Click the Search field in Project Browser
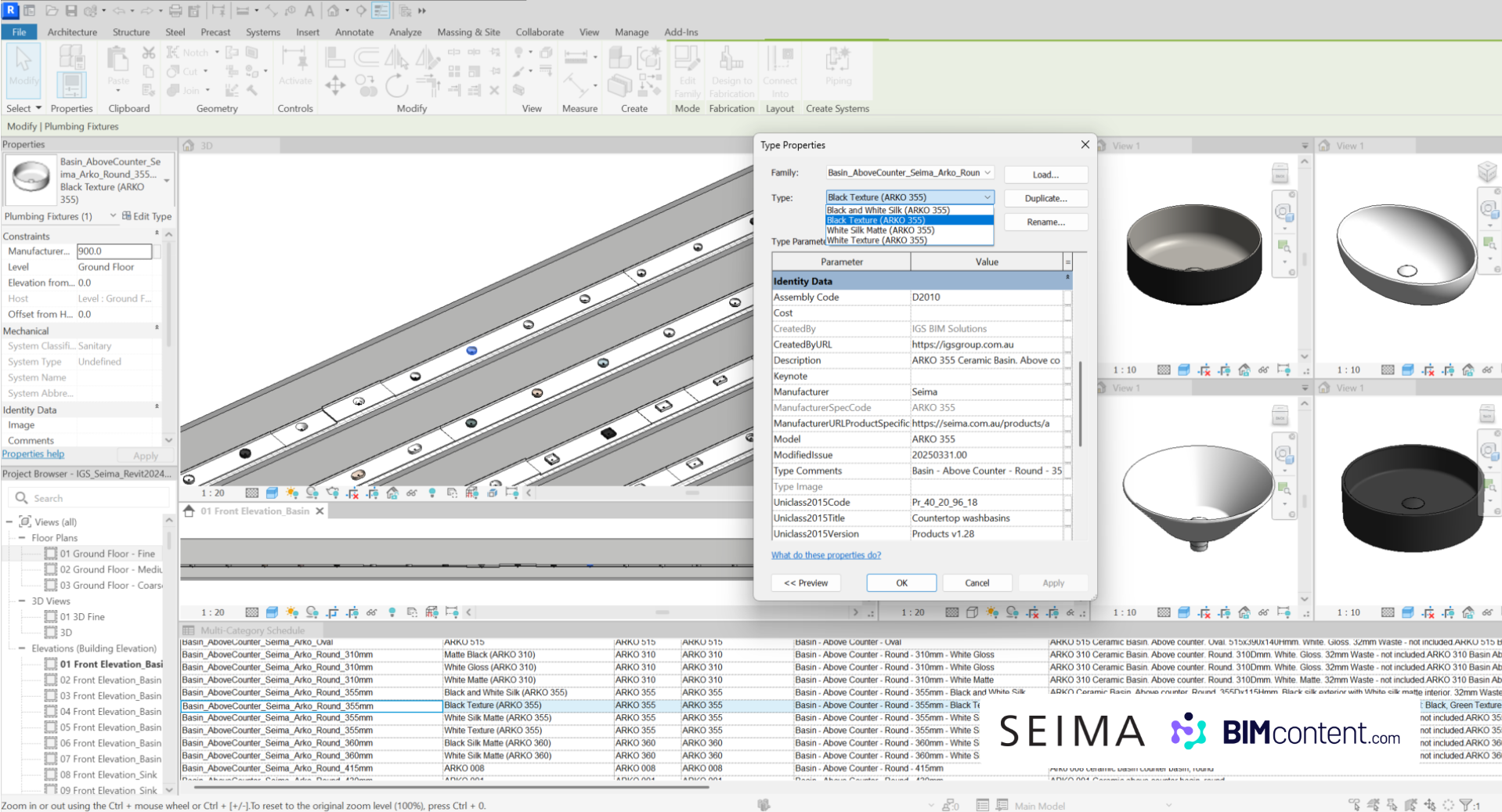 pos(90,497)
